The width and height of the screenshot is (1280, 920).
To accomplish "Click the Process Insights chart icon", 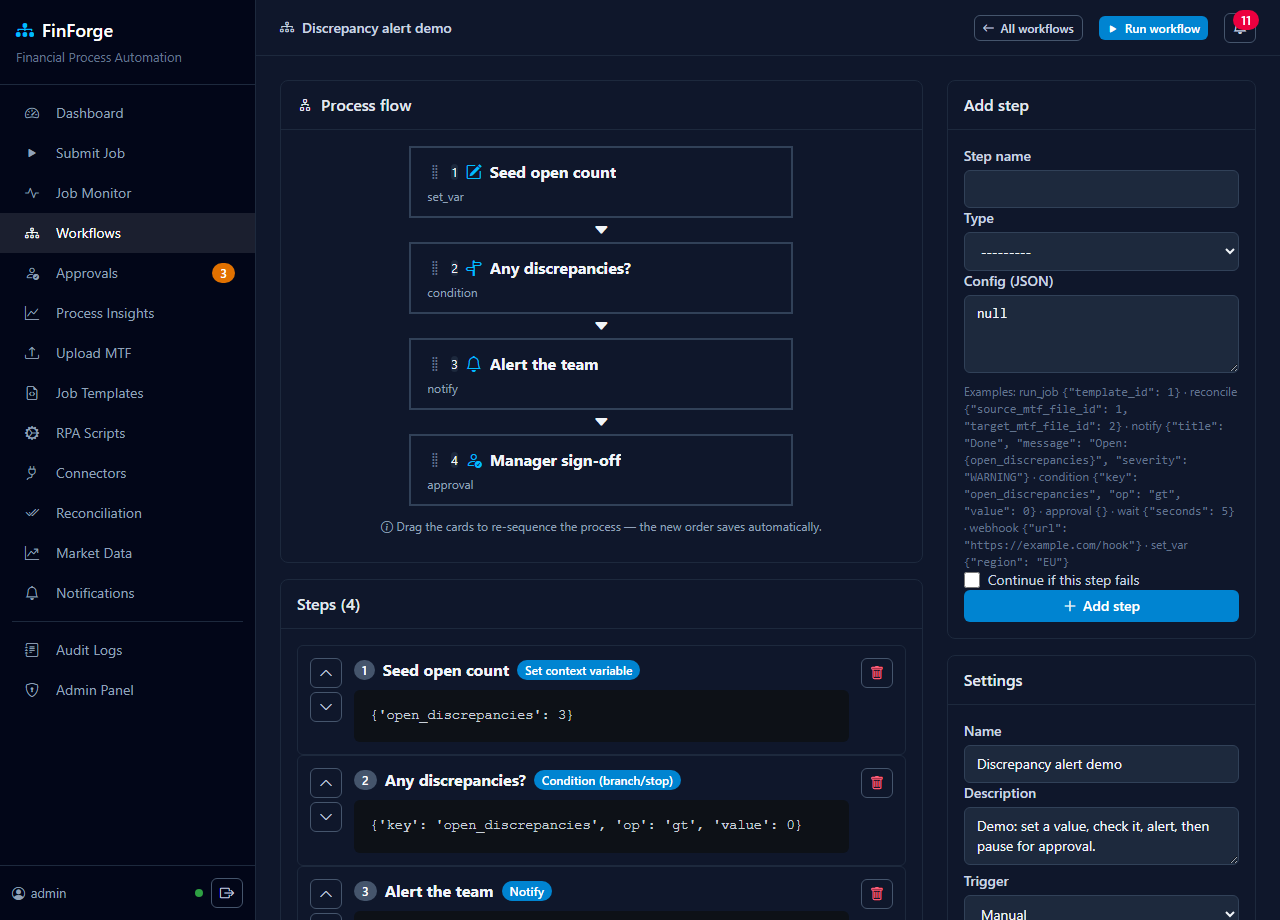I will 32,313.
